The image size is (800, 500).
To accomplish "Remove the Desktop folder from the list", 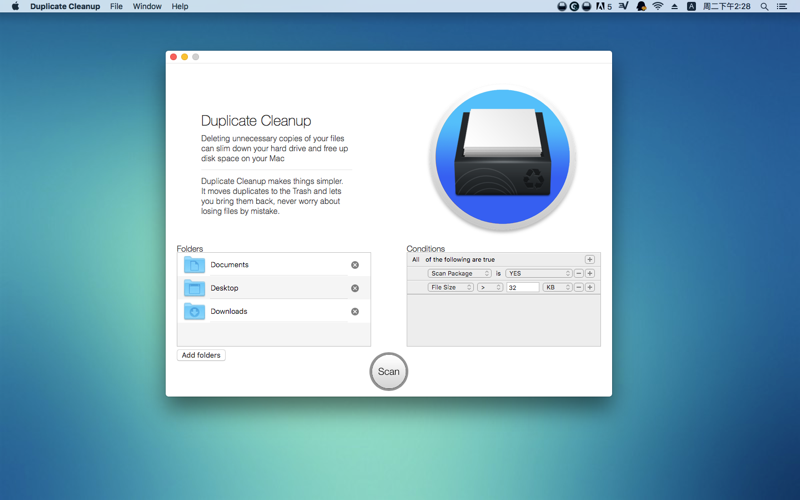I will tap(355, 288).
